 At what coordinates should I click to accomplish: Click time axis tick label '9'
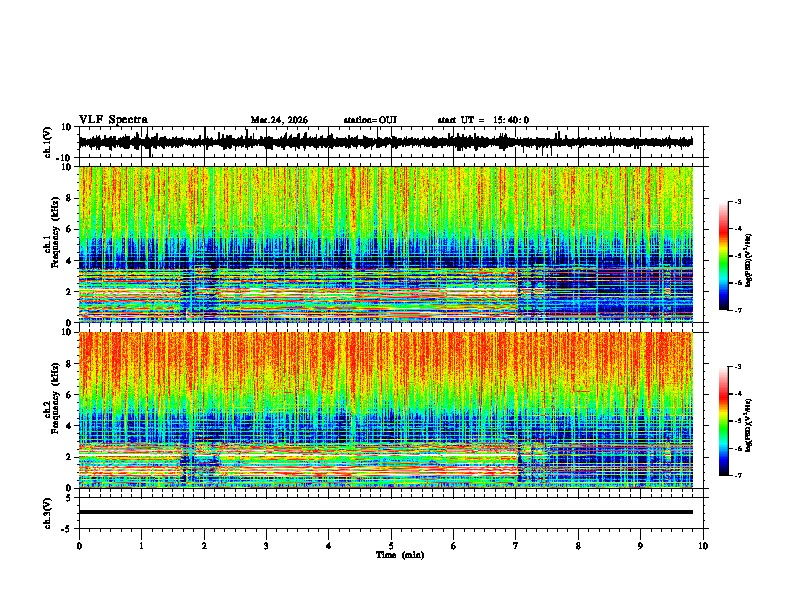[640, 546]
